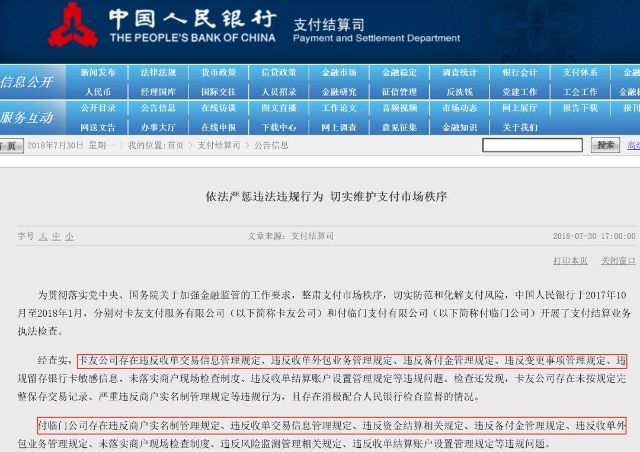Open the 工会工作 navigation item
This screenshot has height=452, width=640.
580,92
